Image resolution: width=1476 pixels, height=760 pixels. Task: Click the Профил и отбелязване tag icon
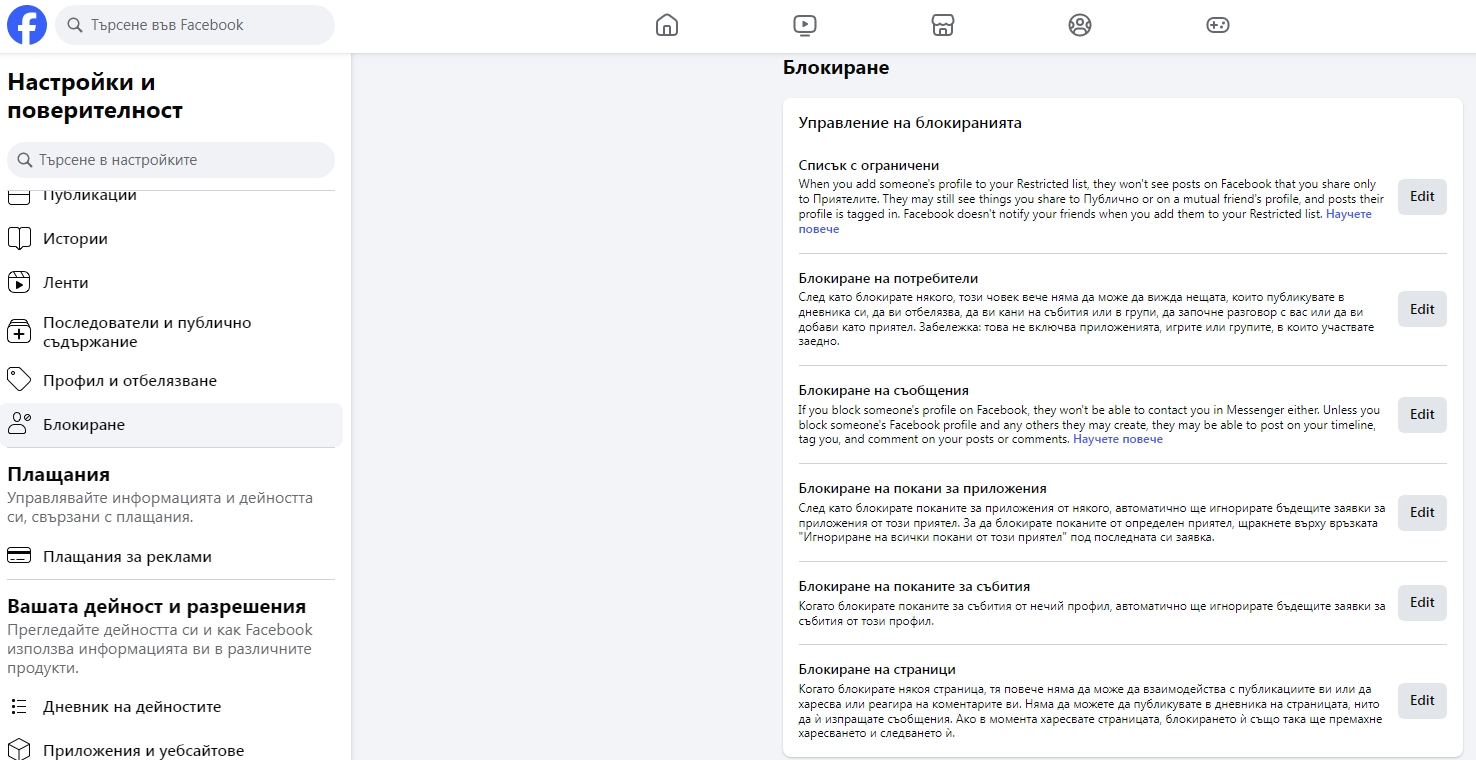point(19,380)
